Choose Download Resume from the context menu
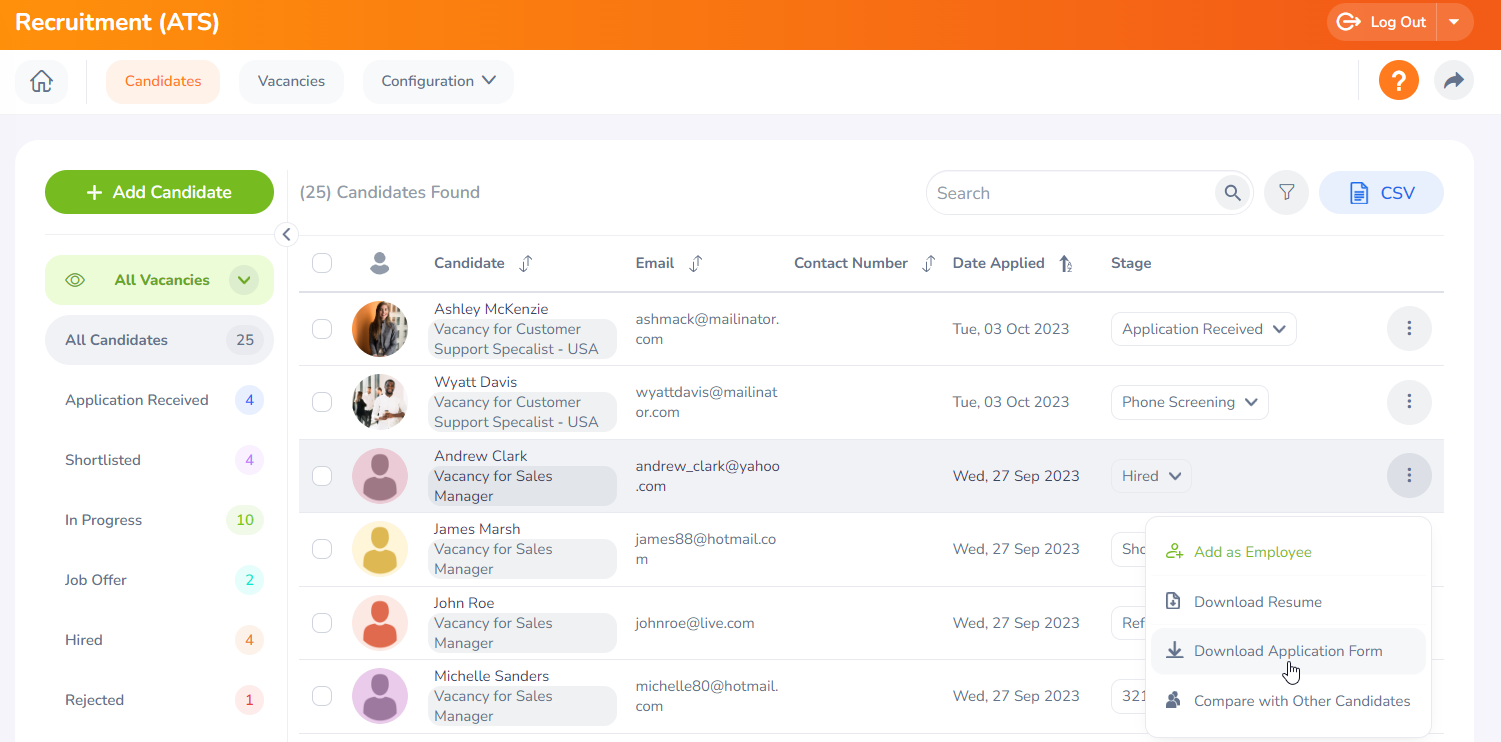 point(1257,602)
